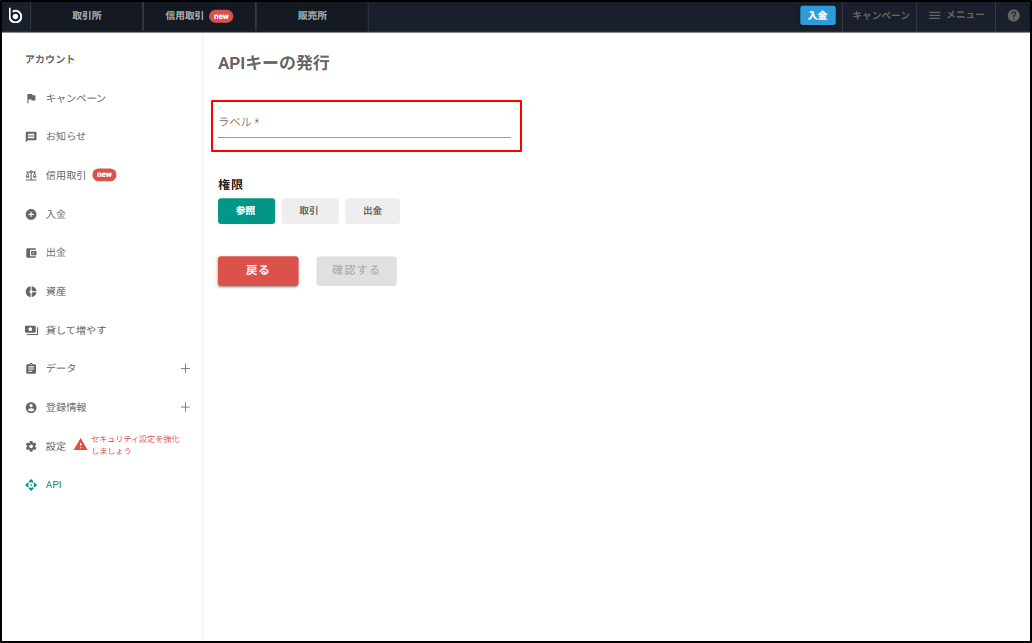
Task: Toggle off the 参照 permission
Action: (x=246, y=210)
